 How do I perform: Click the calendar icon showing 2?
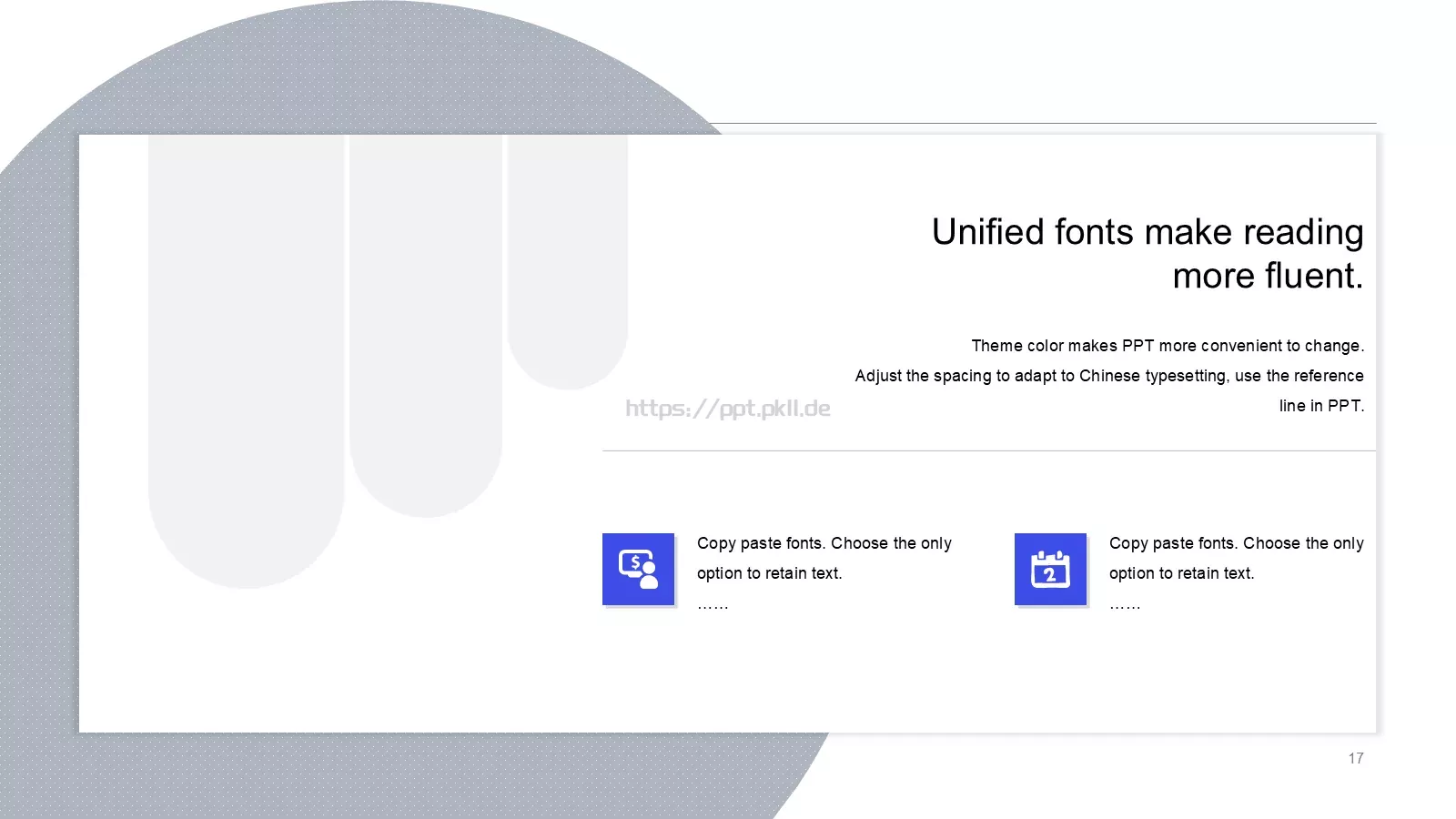click(x=1050, y=570)
